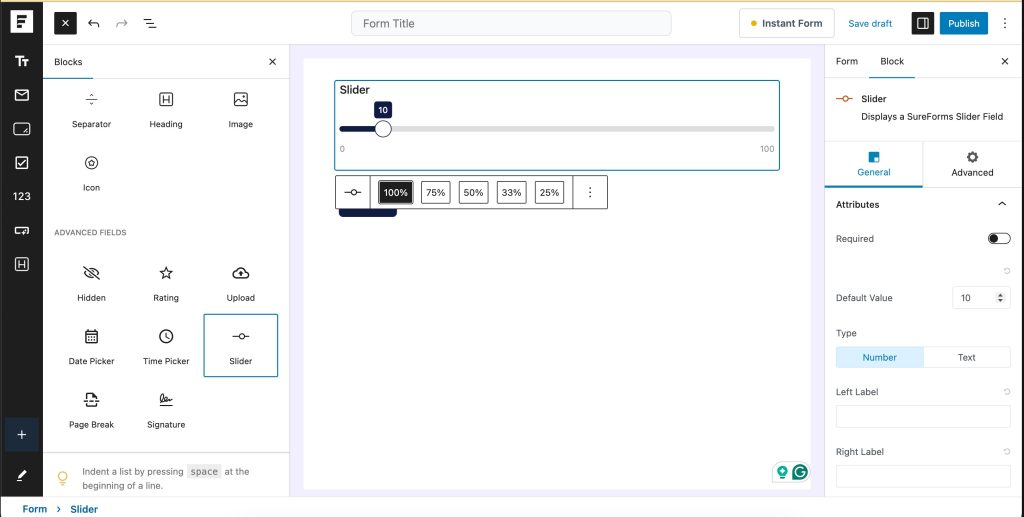
Task: Open the top-right Options kebab menu
Action: 1005,23
